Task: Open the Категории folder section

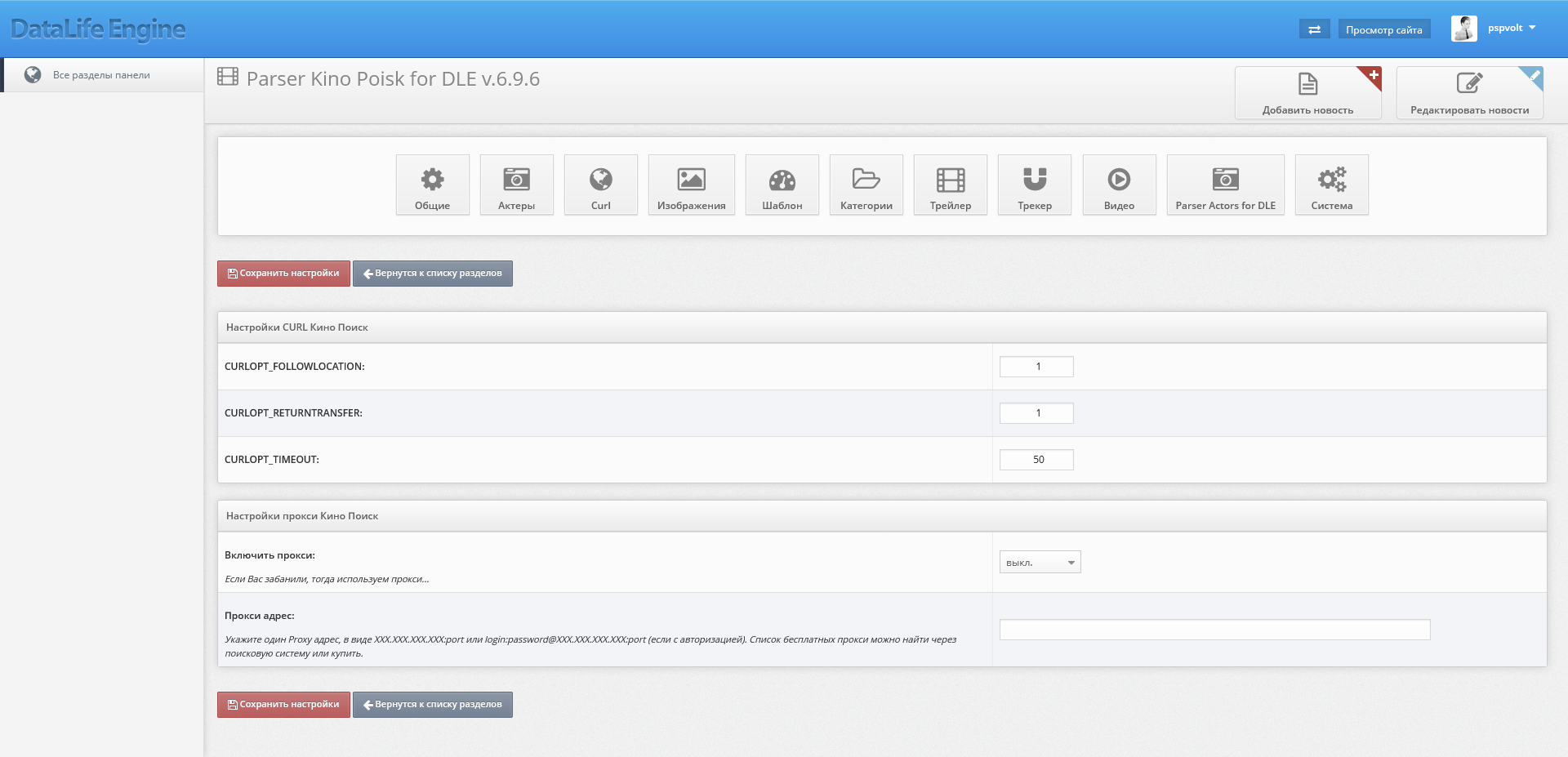Action: coord(866,185)
